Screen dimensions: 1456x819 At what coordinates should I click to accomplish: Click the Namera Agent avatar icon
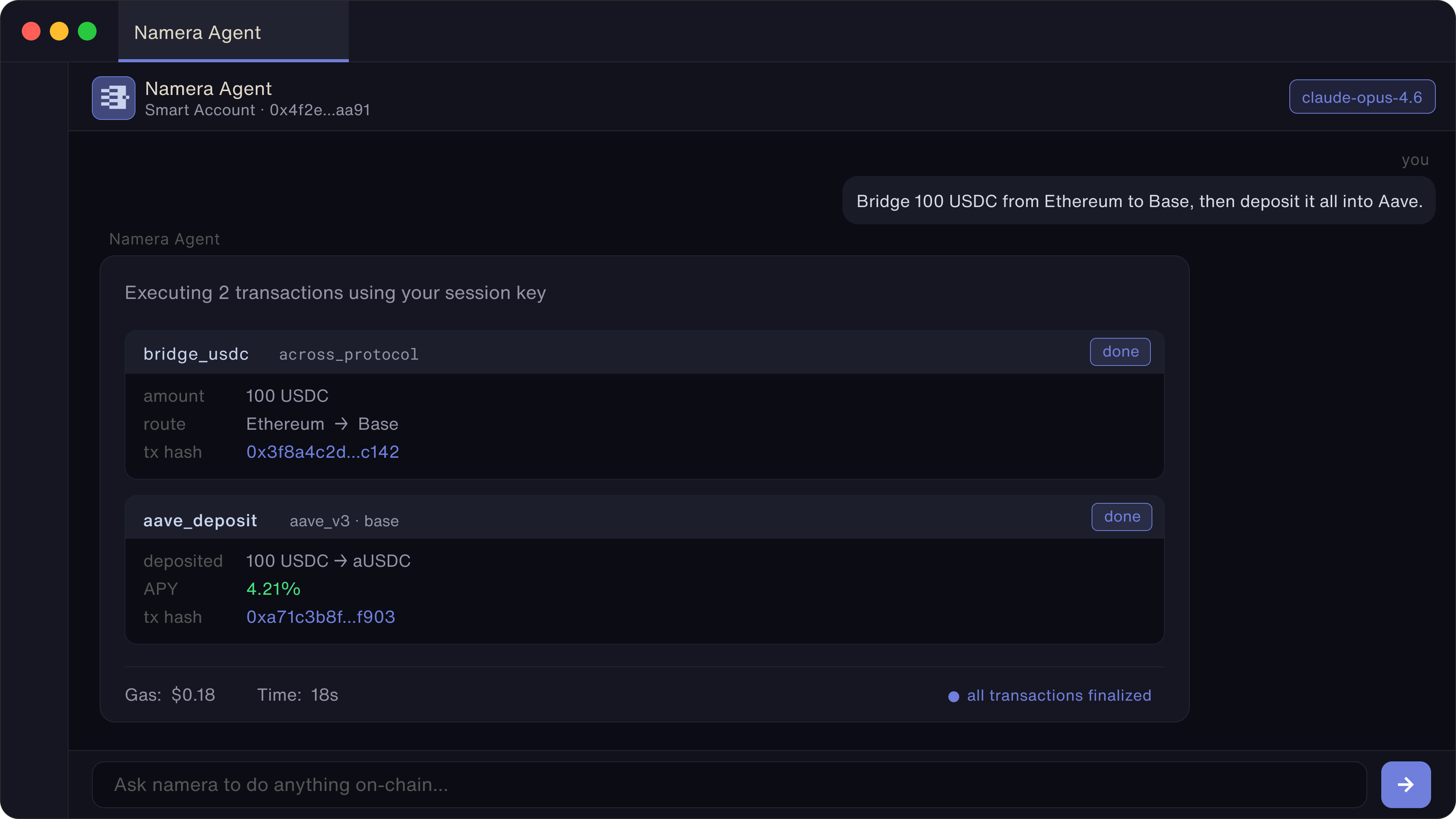point(114,98)
